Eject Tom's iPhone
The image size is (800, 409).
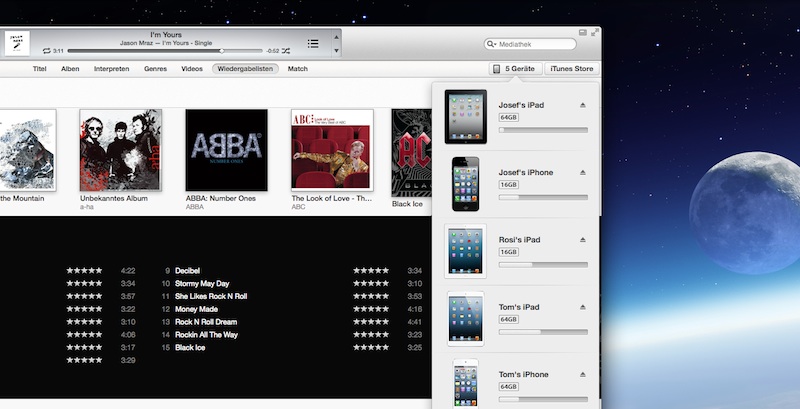tap(583, 374)
